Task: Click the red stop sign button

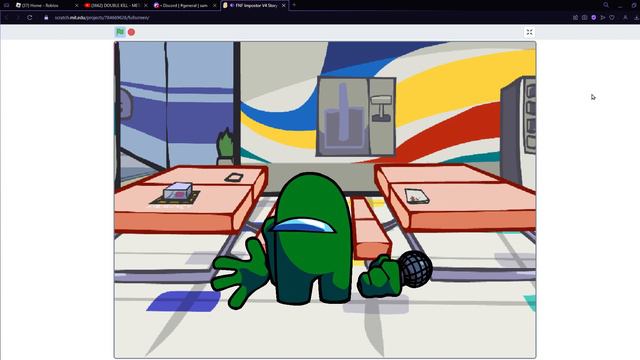Action: tap(131, 32)
